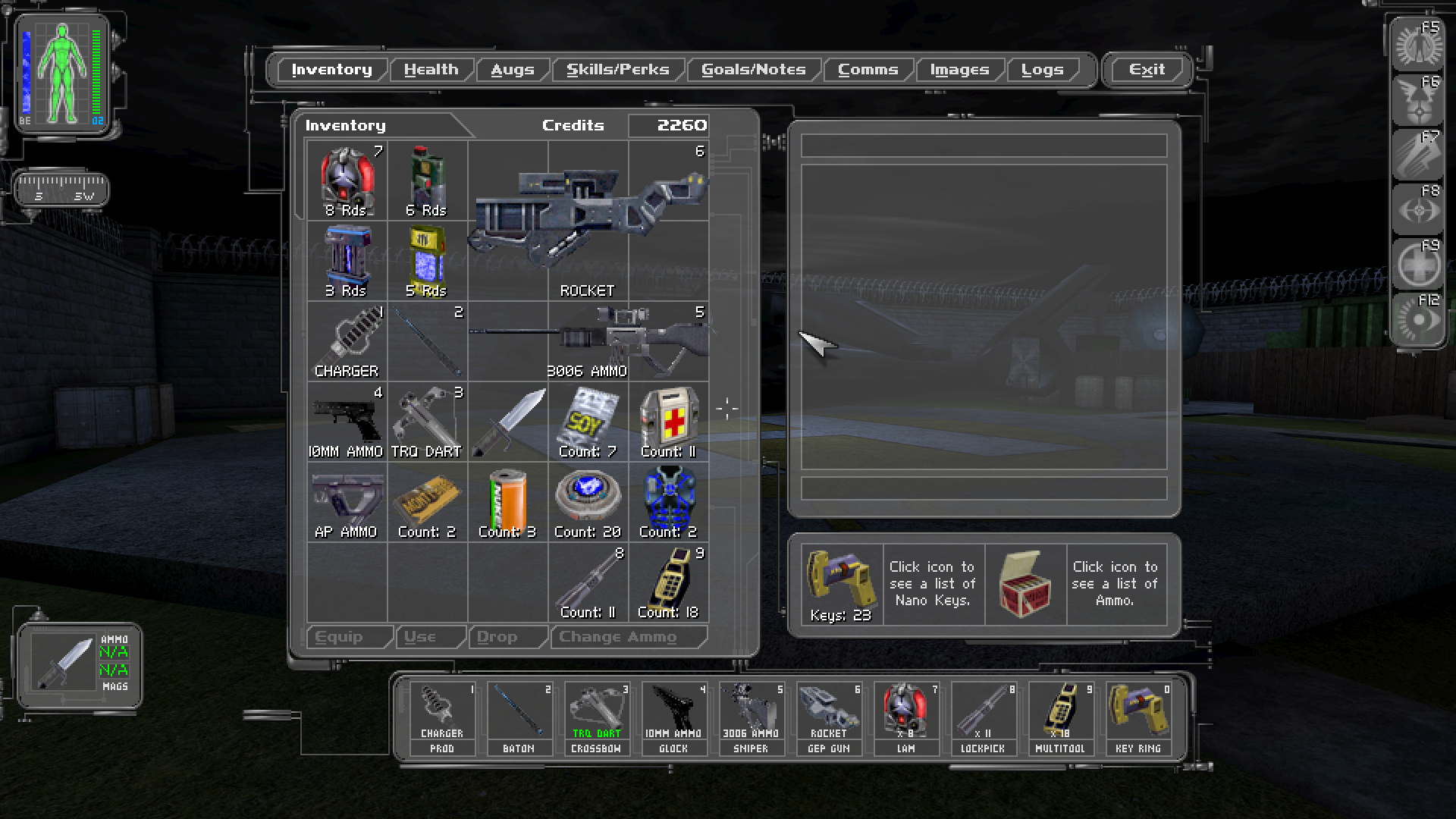Click the Equip button
The height and width of the screenshot is (819, 1456).
click(349, 637)
